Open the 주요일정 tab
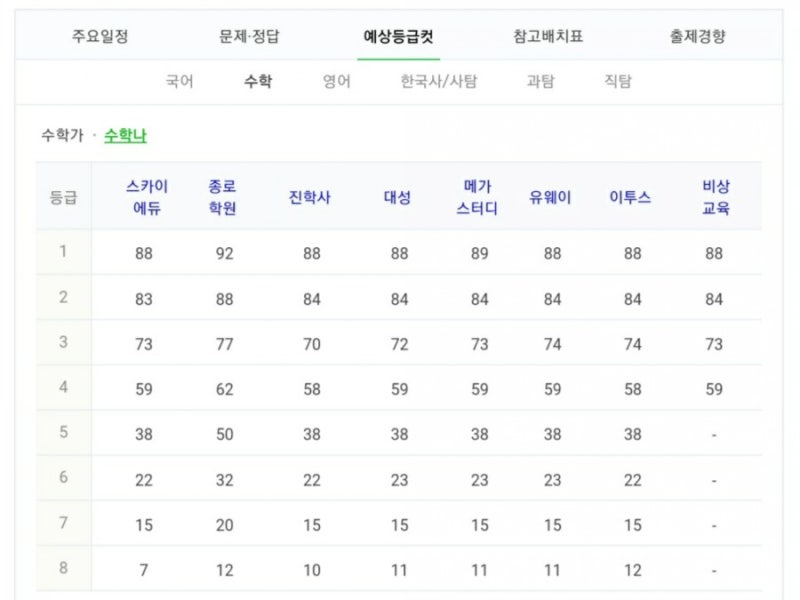The height and width of the screenshot is (600, 800). [x=100, y=37]
